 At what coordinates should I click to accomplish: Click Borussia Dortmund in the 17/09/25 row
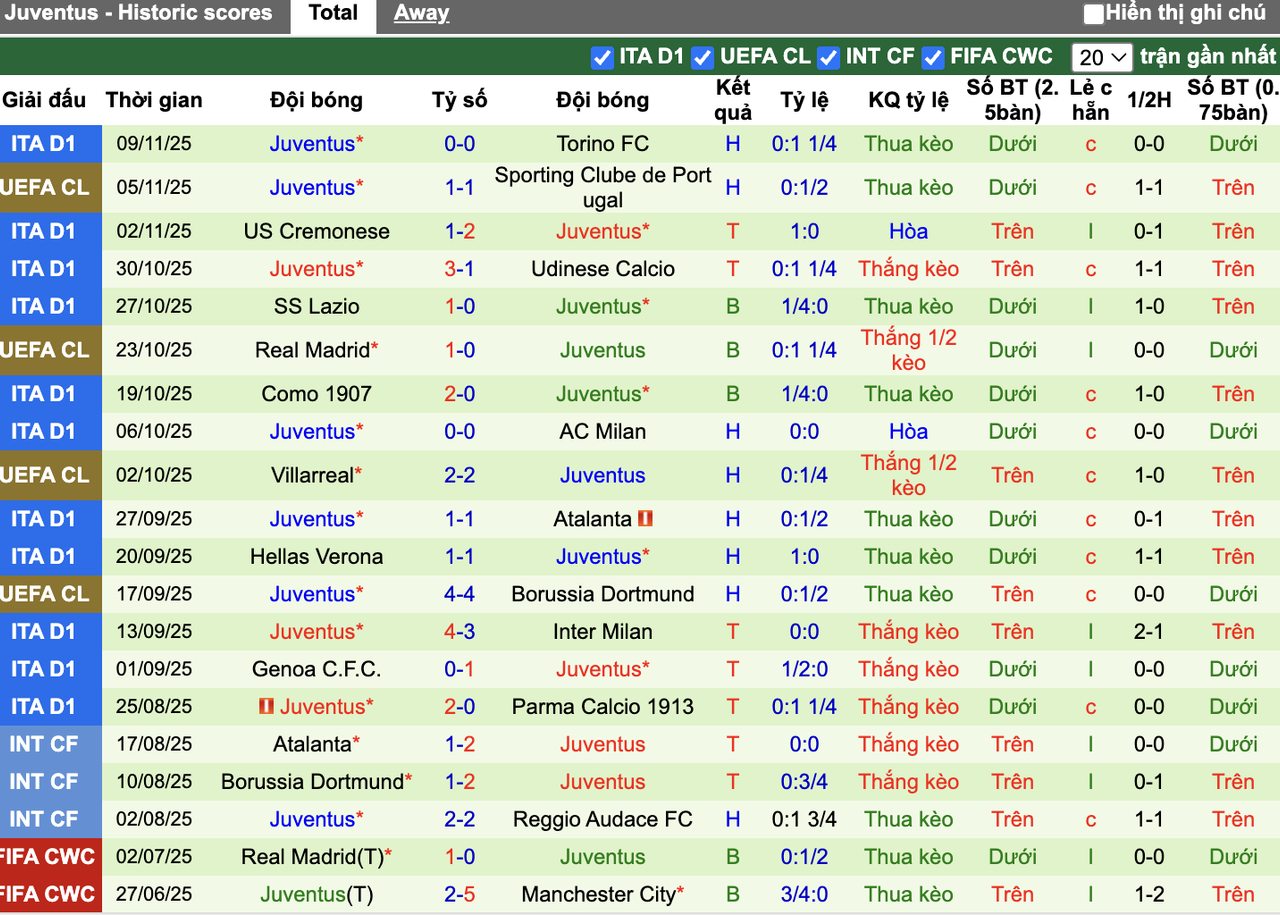tap(603, 595)
